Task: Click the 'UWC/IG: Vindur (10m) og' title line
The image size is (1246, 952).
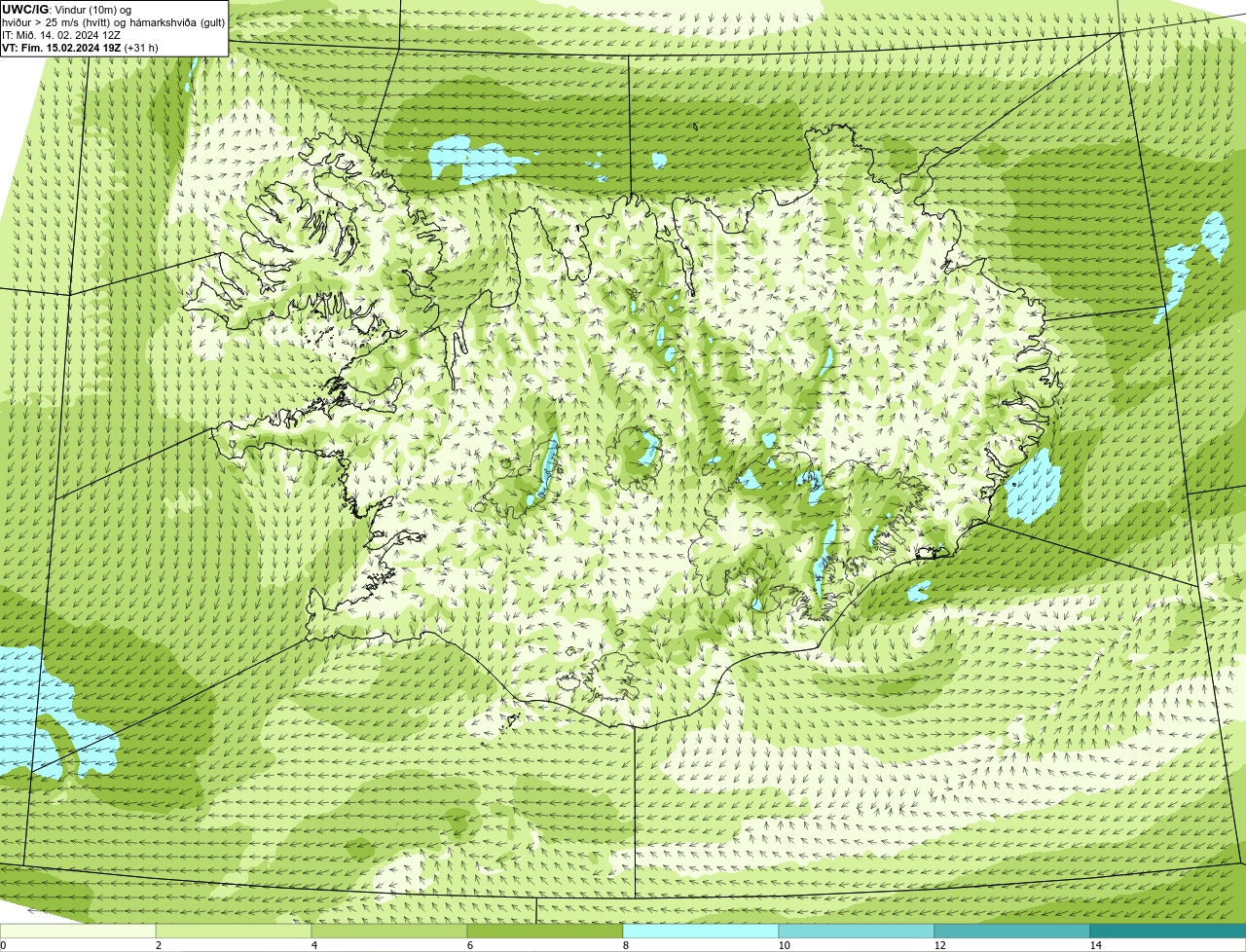Action: tap(66, 9)
